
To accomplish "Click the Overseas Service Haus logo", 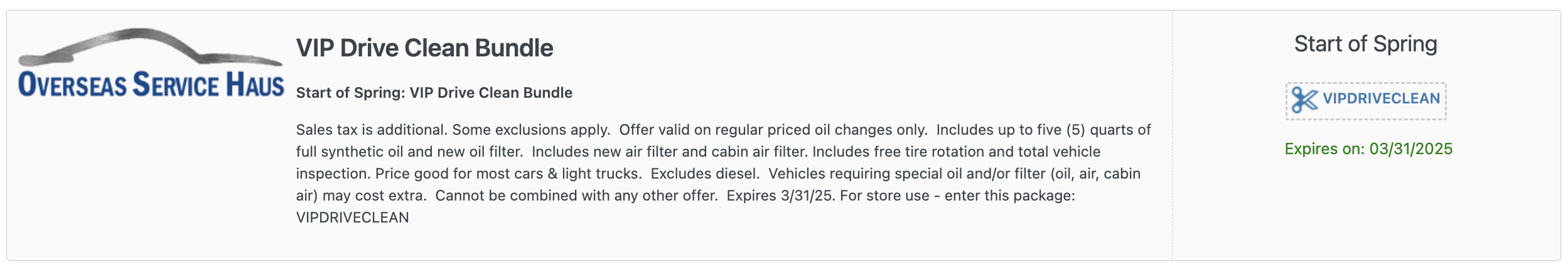I will [x=151, y=63].
